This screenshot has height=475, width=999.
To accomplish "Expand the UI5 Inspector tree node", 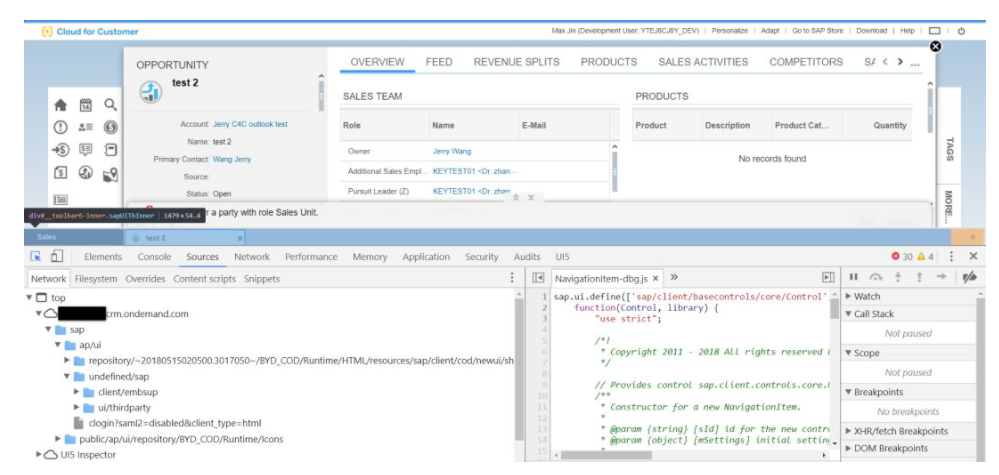I will 38,455.
